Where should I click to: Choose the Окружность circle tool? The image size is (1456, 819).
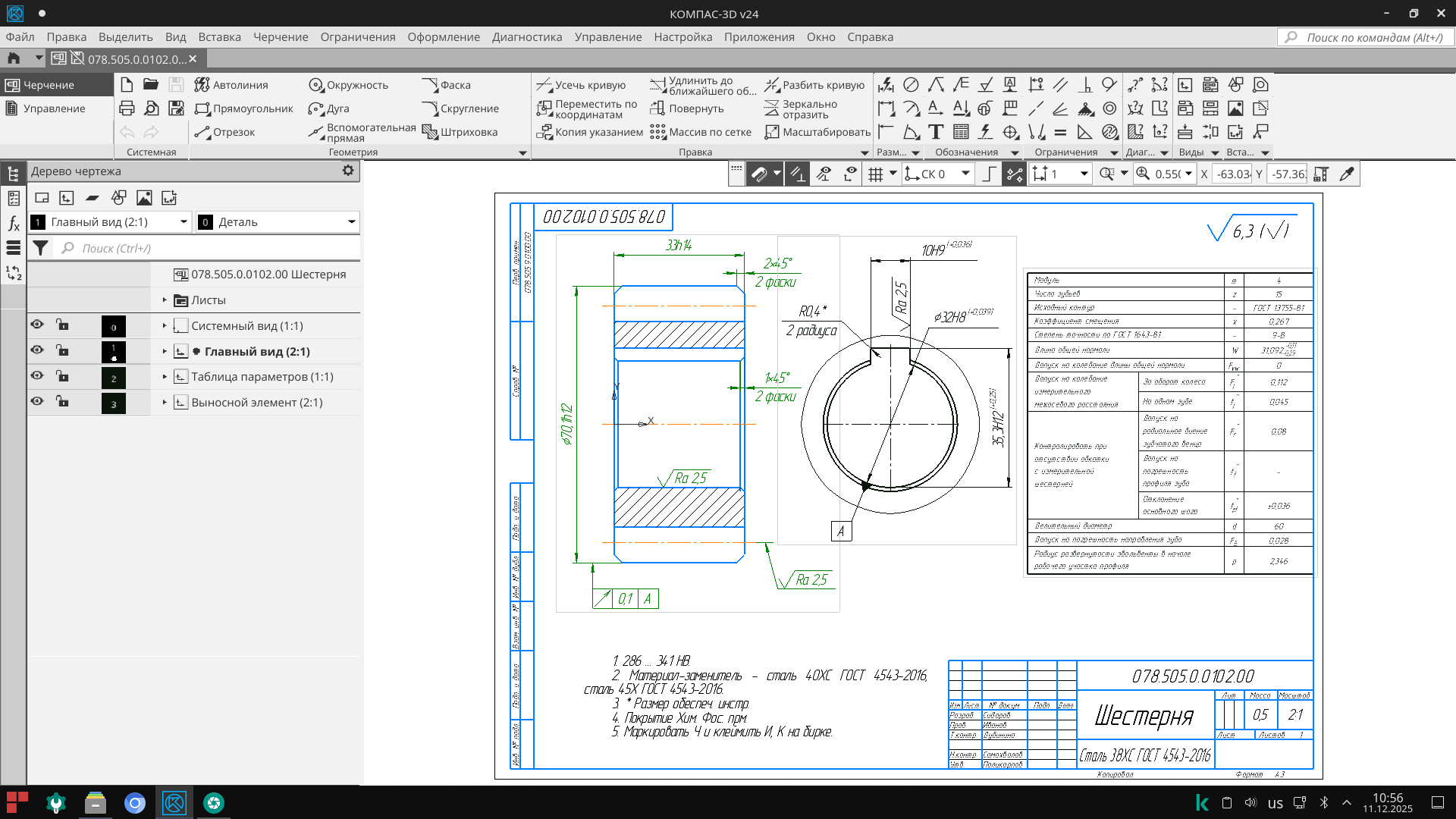[x=349, y=85]
